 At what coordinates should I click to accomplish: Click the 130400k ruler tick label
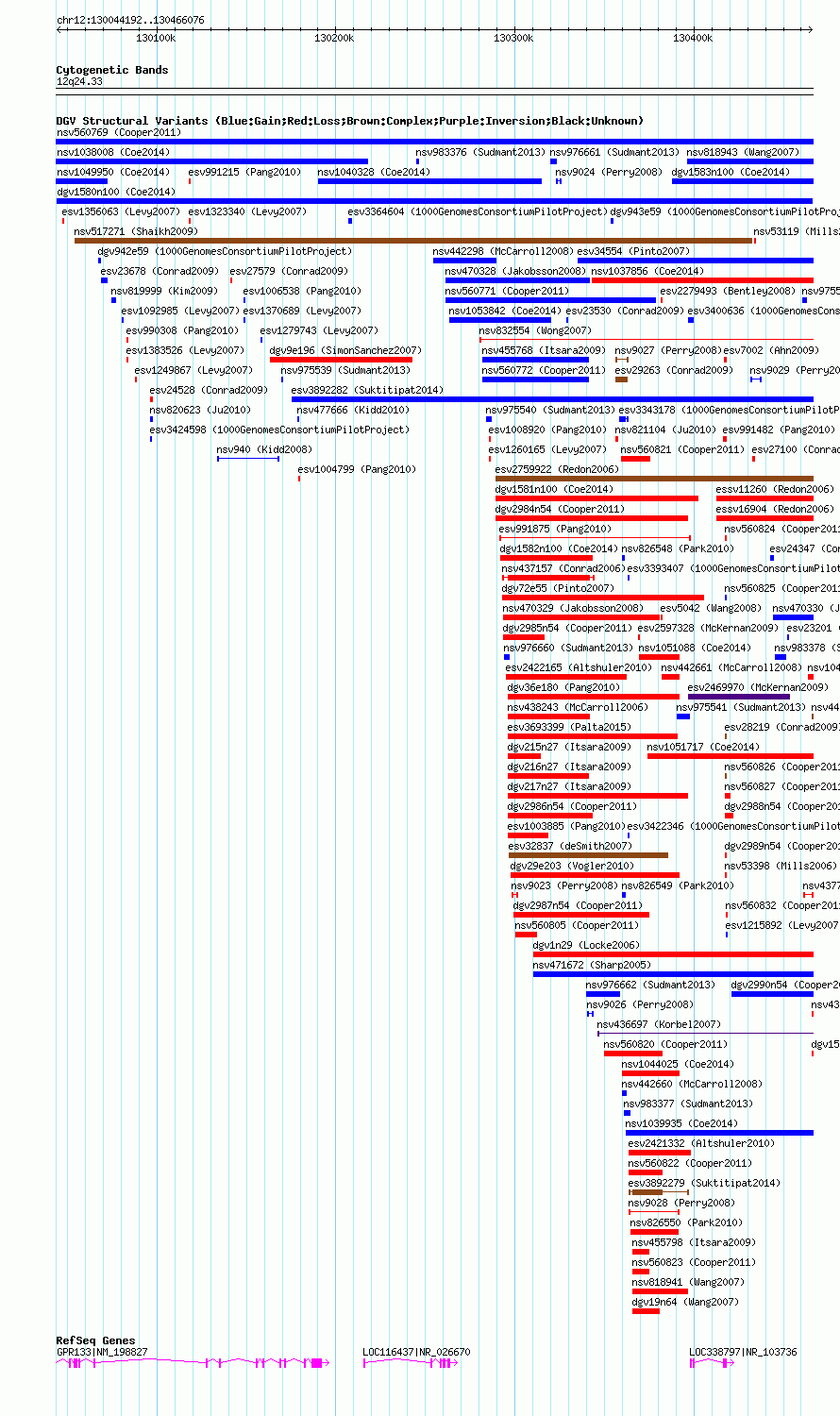click(x=693, y=38)
